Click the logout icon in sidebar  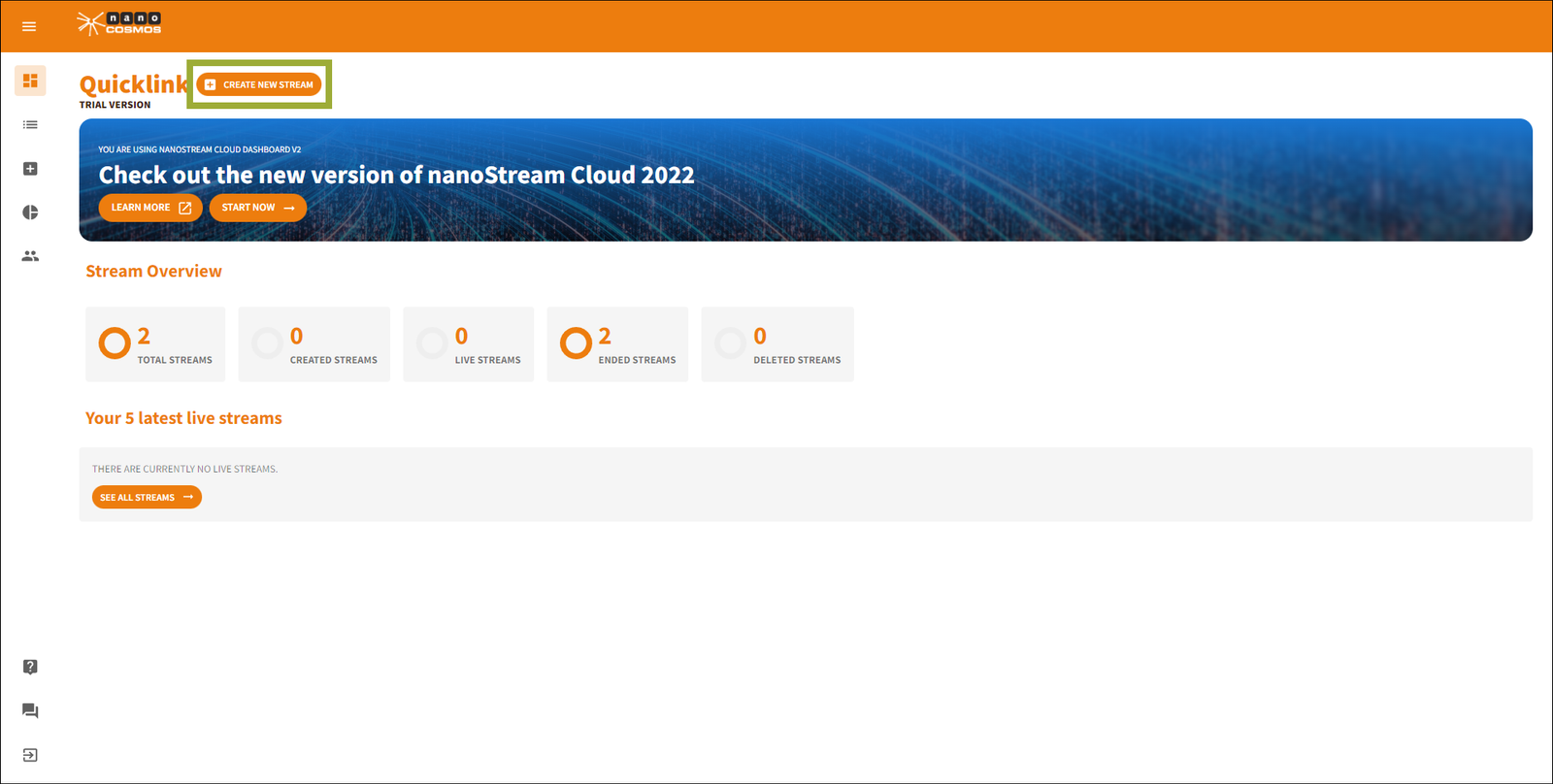(30, 755)
